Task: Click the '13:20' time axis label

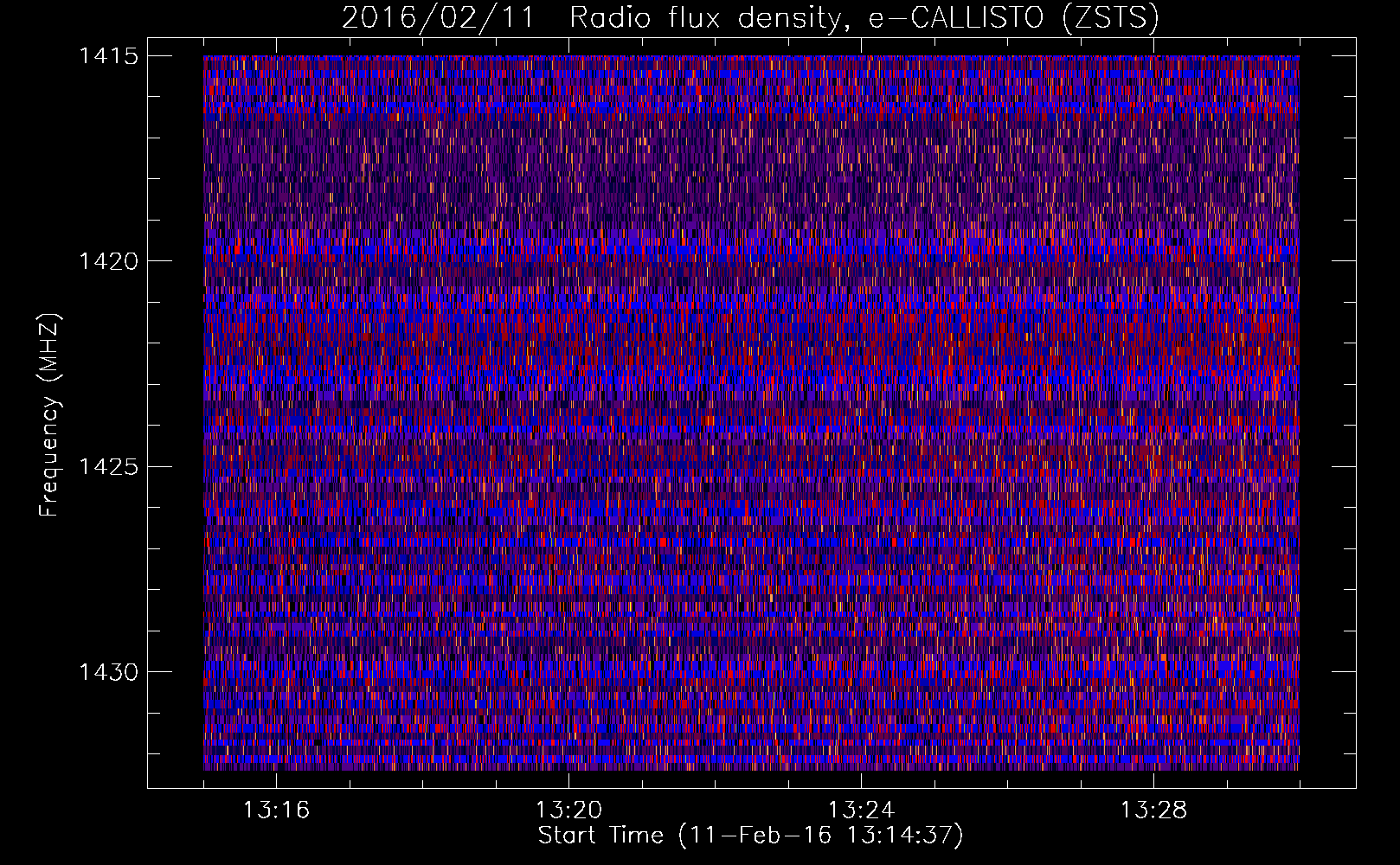Action: (x=568, y=811)
